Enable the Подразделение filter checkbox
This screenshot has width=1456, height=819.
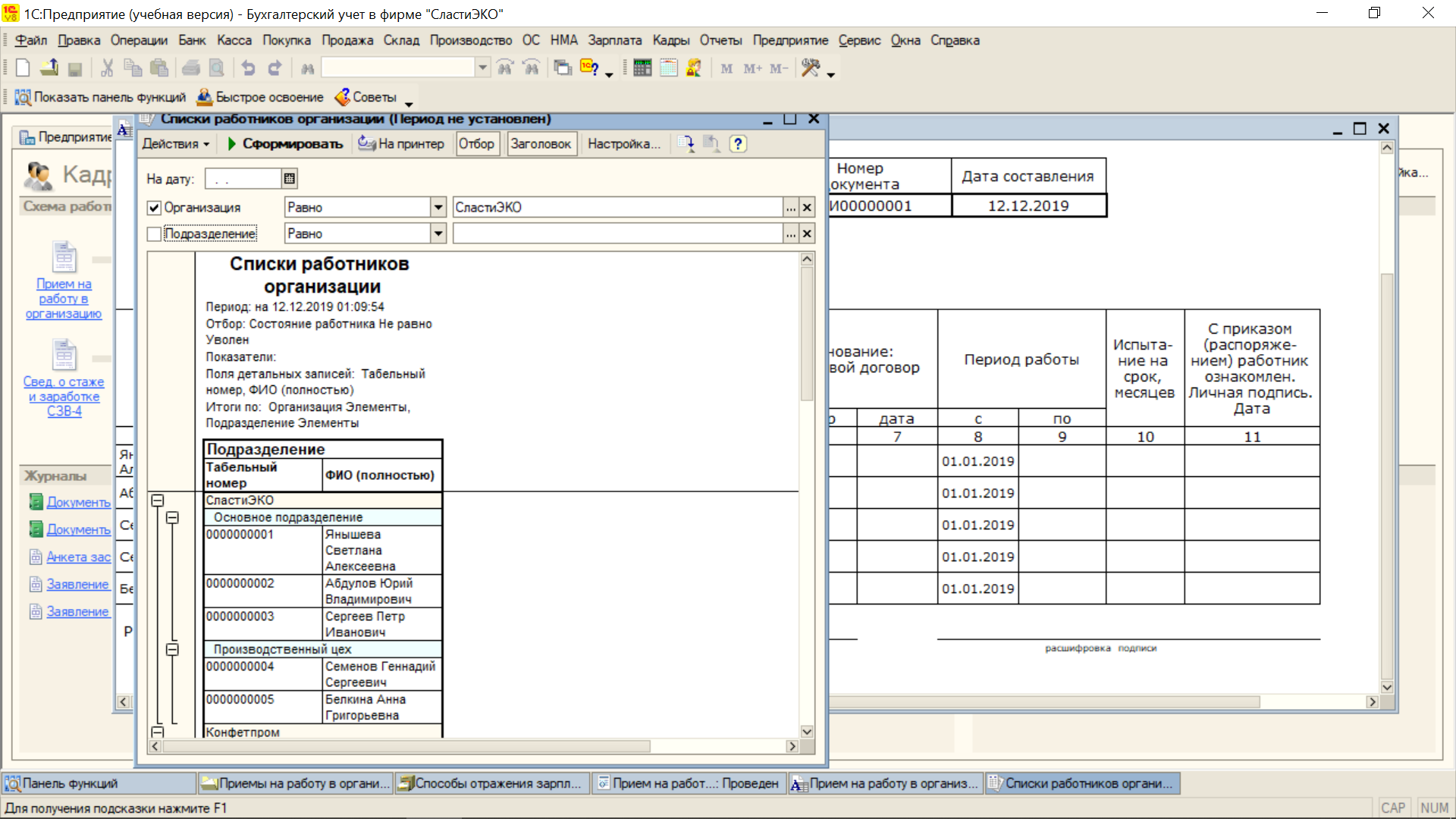pos(155,234)
